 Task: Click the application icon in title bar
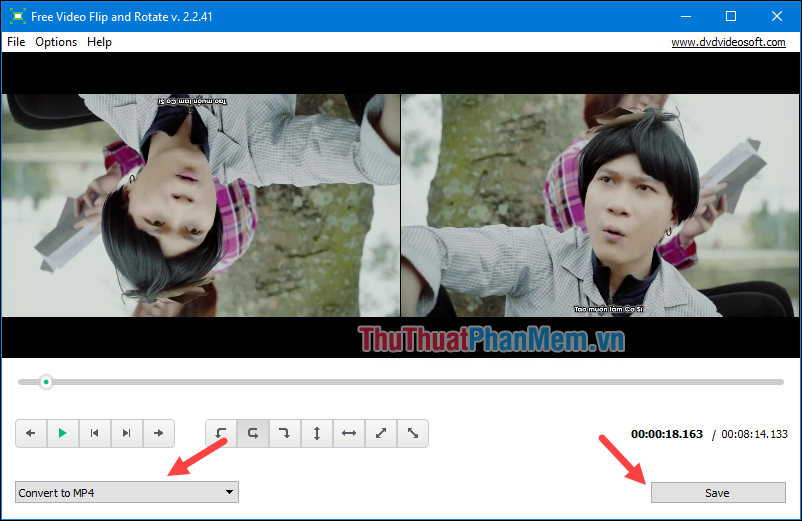(x=17, y=16)
